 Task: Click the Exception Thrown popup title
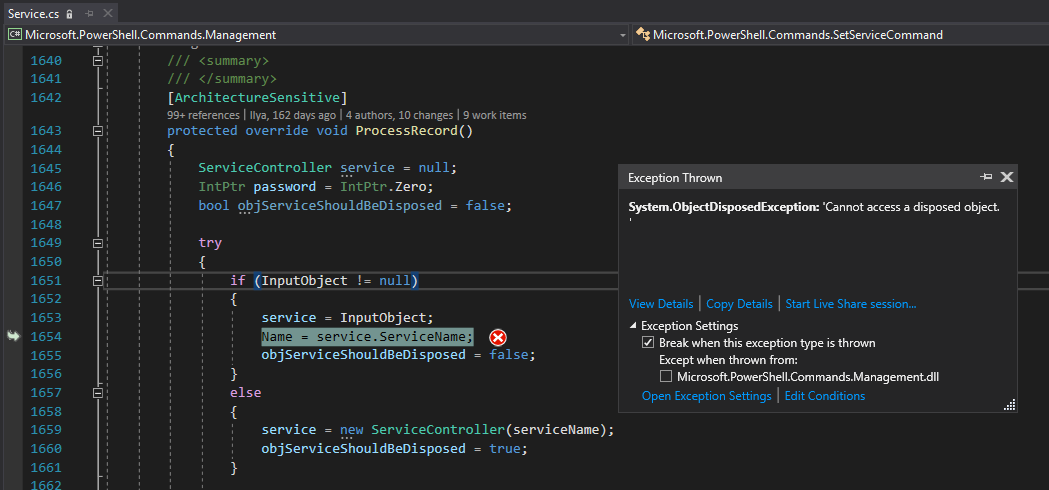(x=675, y=178)
